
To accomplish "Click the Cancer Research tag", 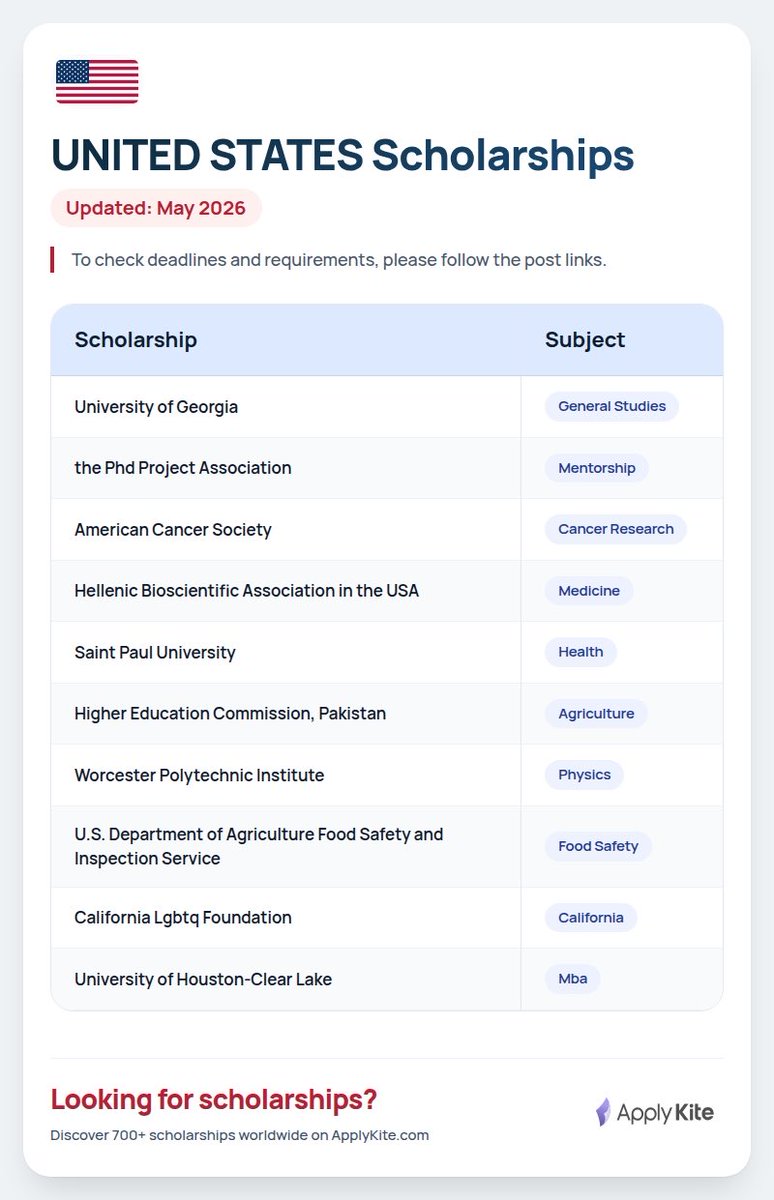I will click(616, 529).
